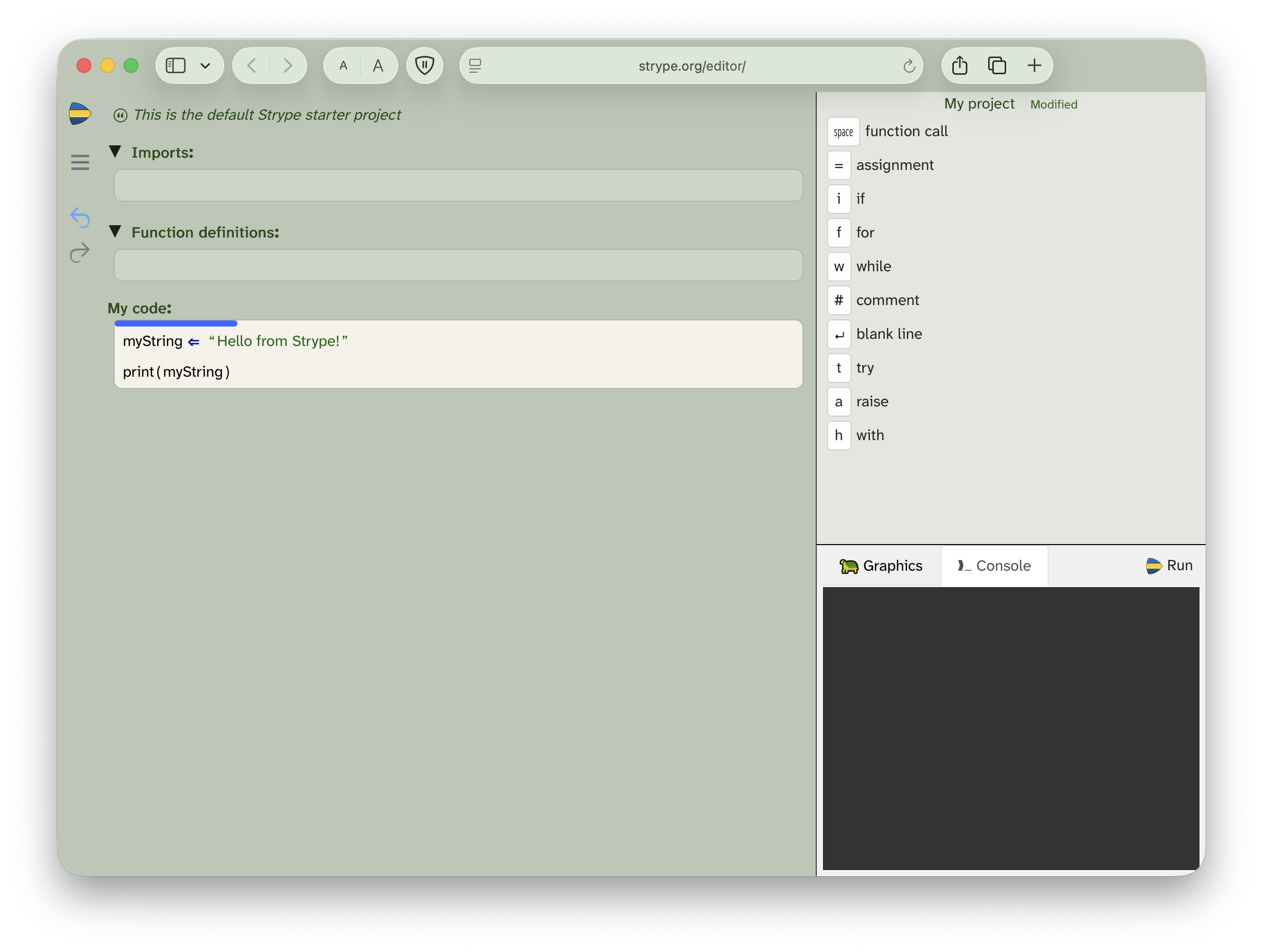Screen dimensions: 1263x952
Task: Add a comment frame (# key)
Action: pyautogui.click(x=839, y=300)
